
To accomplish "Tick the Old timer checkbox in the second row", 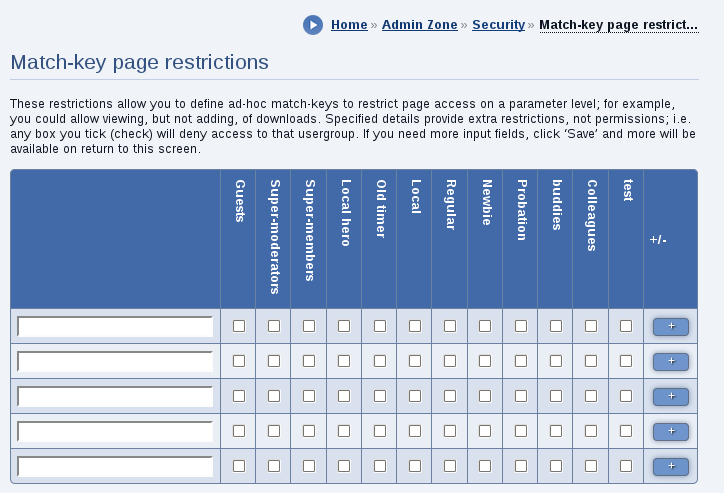I will point(380,361).
